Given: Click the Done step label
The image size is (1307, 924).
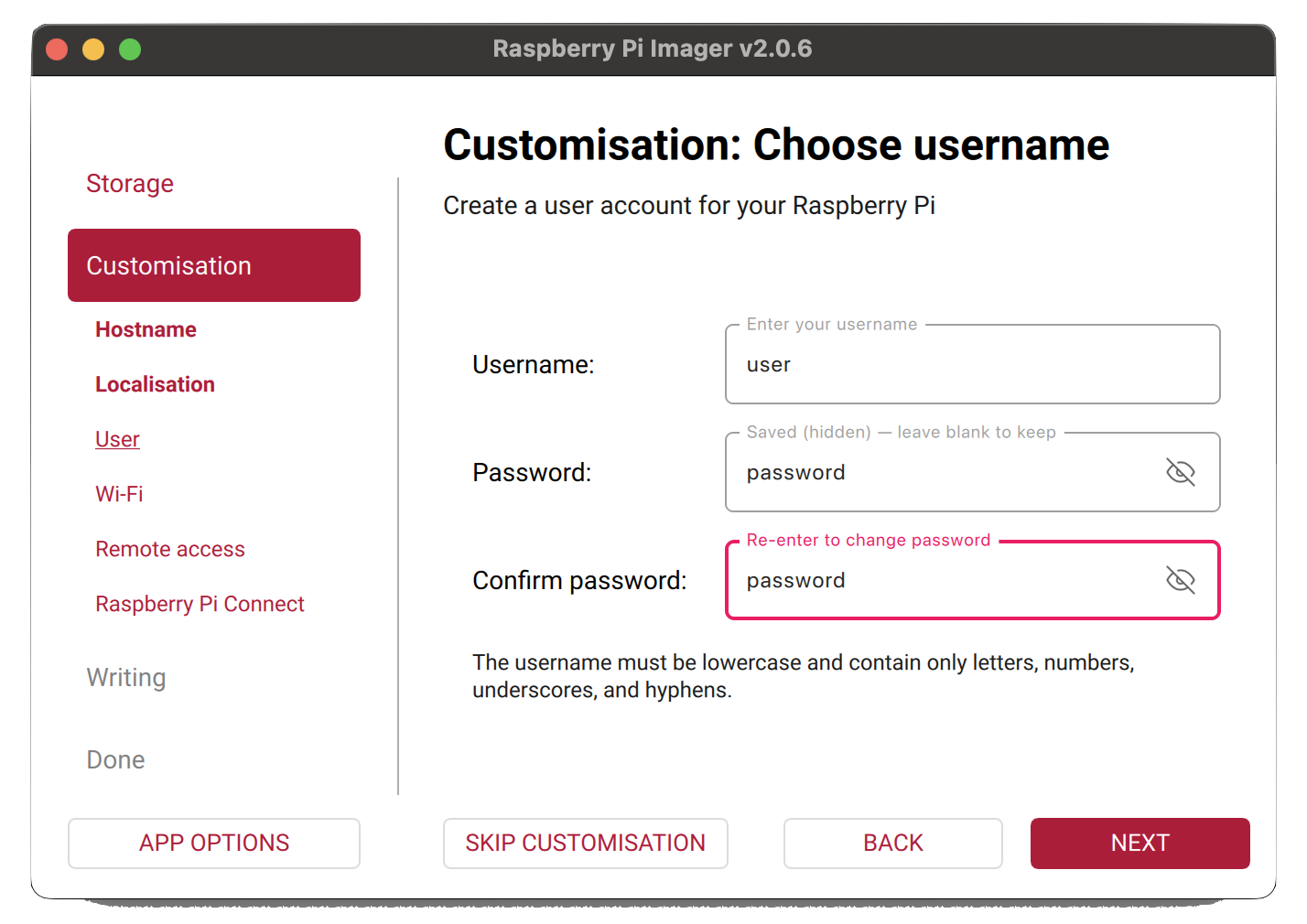Looking at the screenshot, I should click(115, 759).
